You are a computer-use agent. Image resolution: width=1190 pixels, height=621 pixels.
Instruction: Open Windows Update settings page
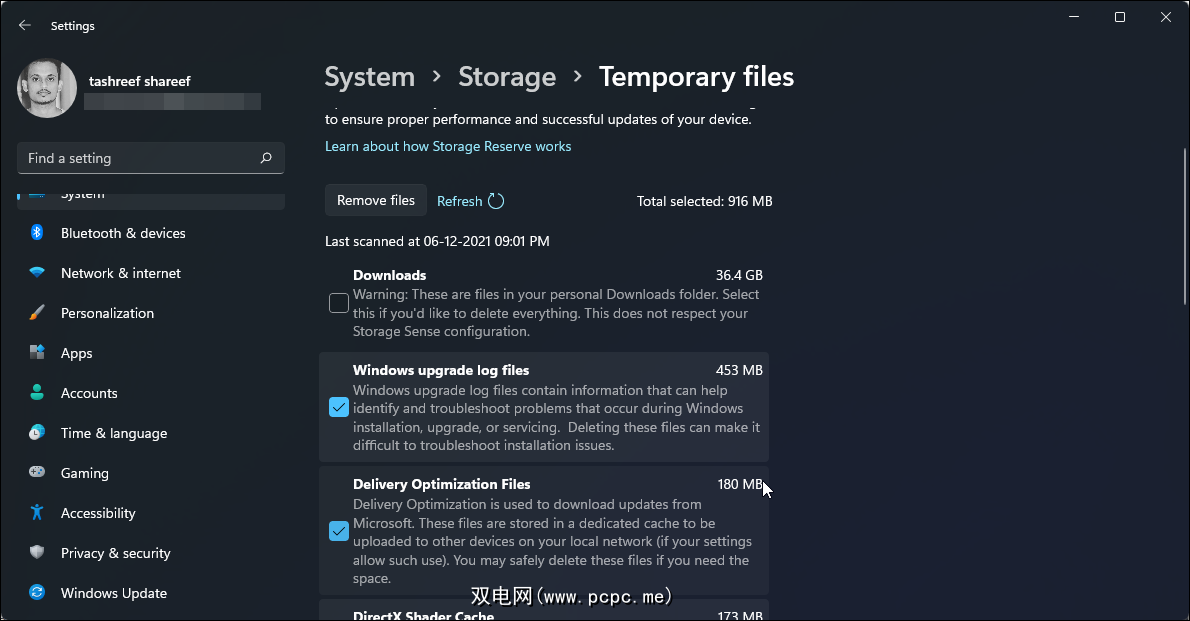coord(113,593)
